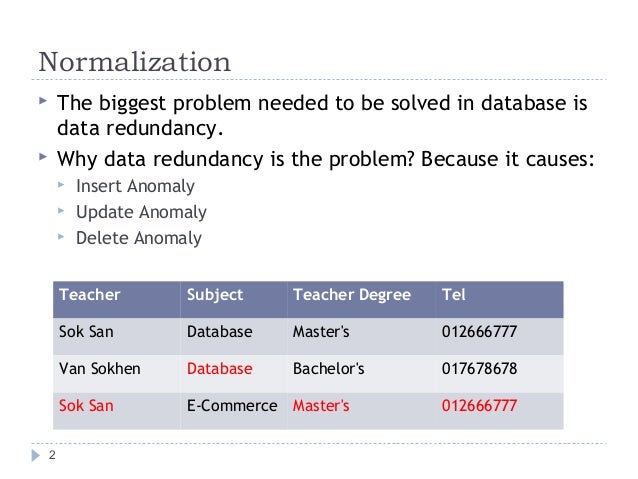Select the Normalization slide title
Screen dimensions: 638x479
pos(135,62)
